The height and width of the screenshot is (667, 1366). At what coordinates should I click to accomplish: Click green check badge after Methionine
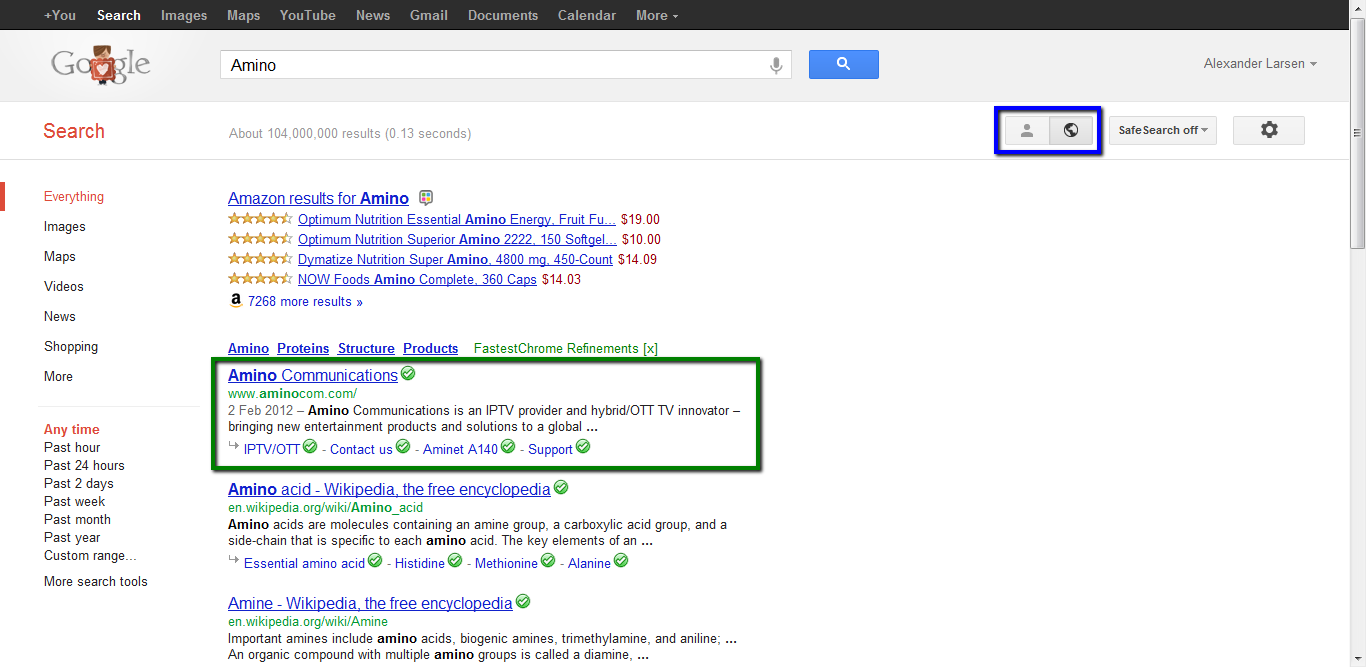tap(548, 561)
